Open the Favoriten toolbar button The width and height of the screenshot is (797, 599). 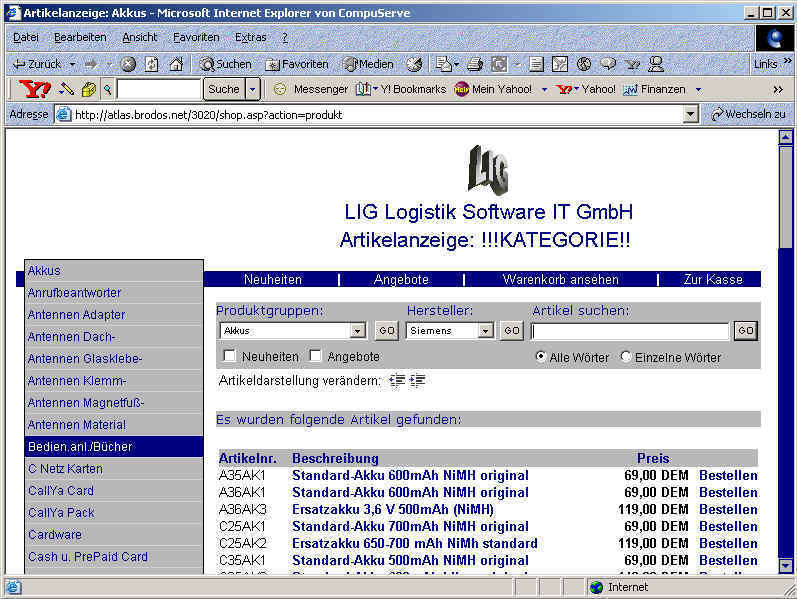click(x=296, y=64)
